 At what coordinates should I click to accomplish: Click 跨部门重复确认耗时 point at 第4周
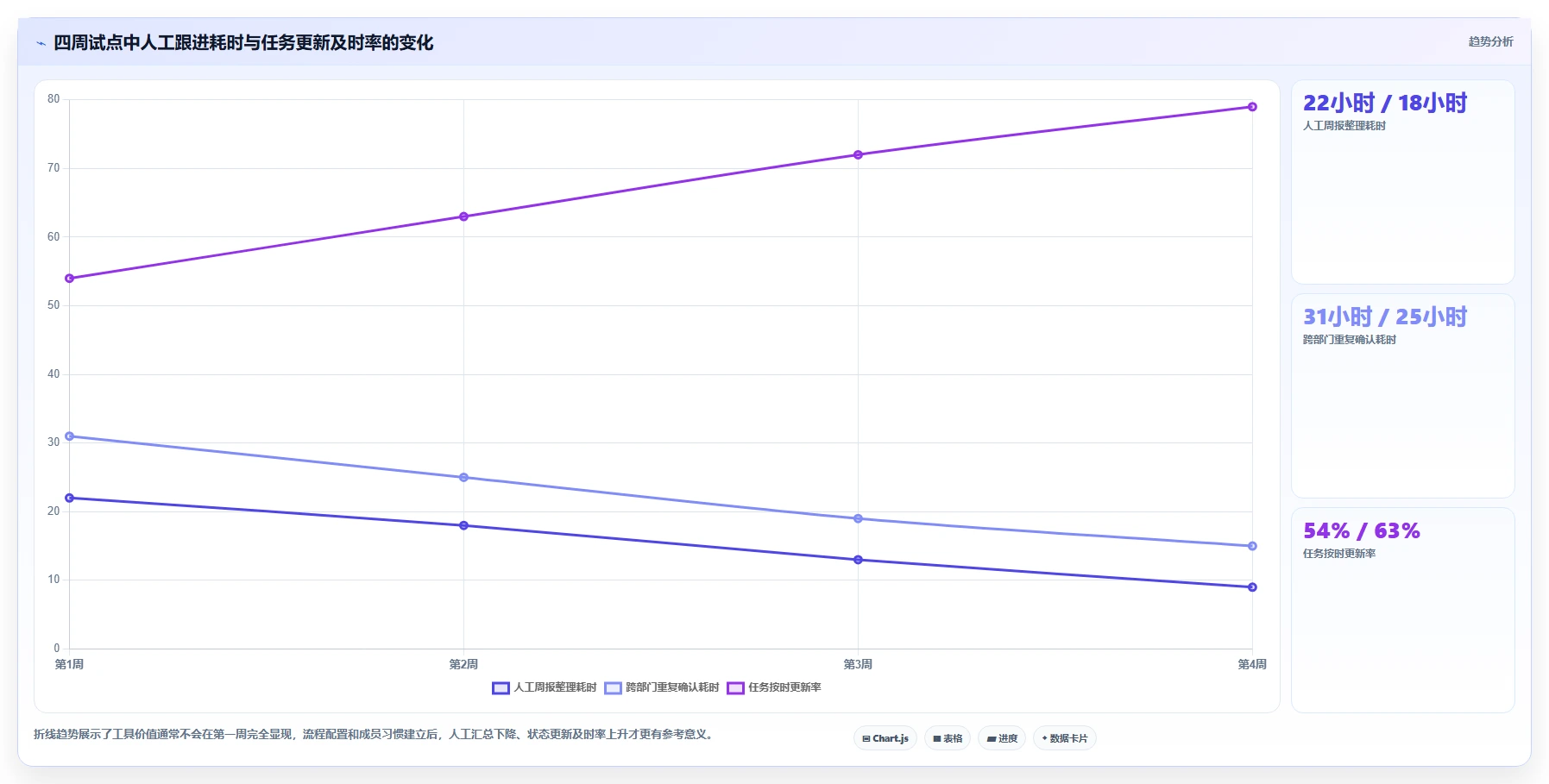click(x=1252, y=546)
